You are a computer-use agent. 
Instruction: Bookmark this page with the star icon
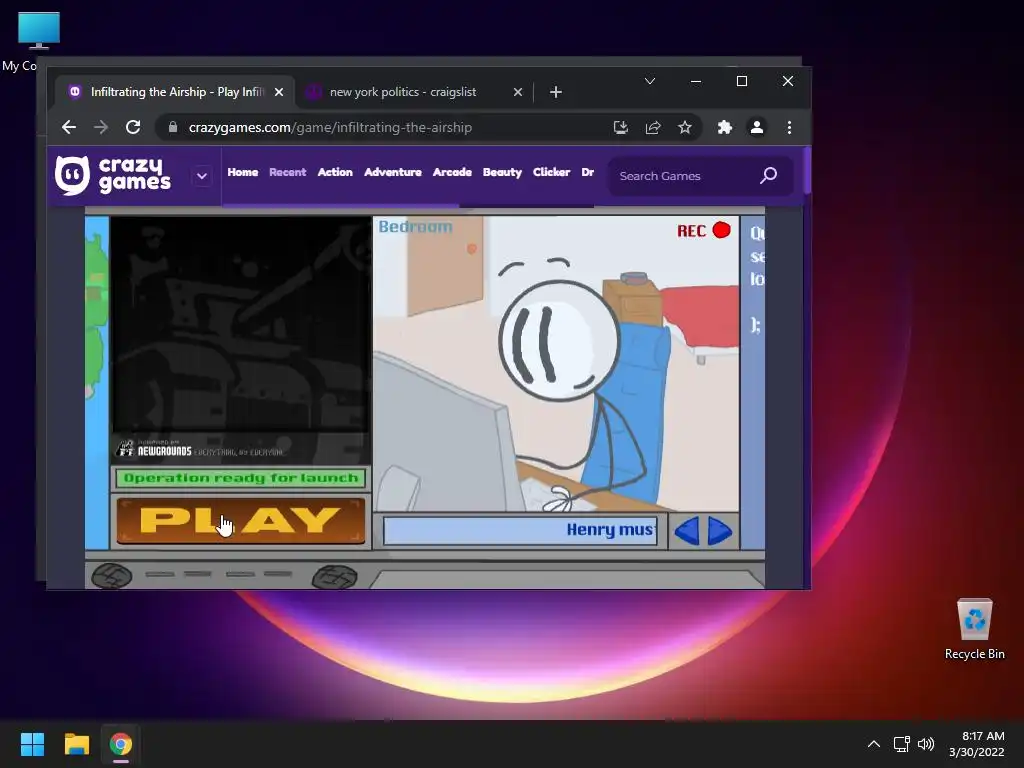tap(684, 127)
